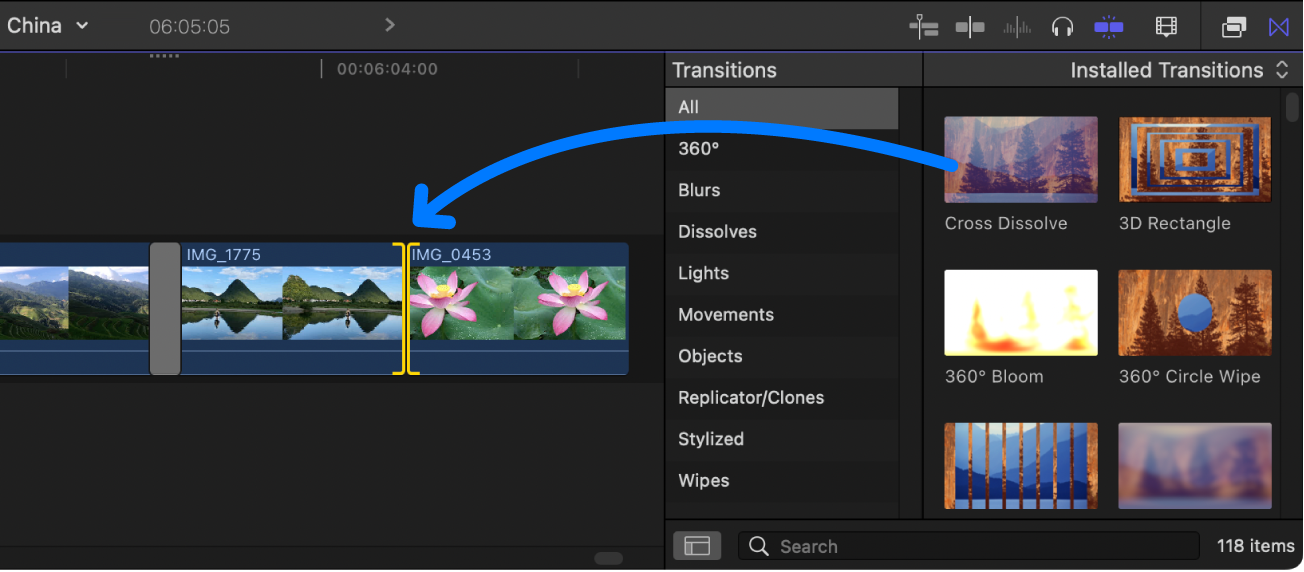Select the Cross Dissolve transition thumbnail
Viewport: 1304px width, 572px height.
point(1021,160)
